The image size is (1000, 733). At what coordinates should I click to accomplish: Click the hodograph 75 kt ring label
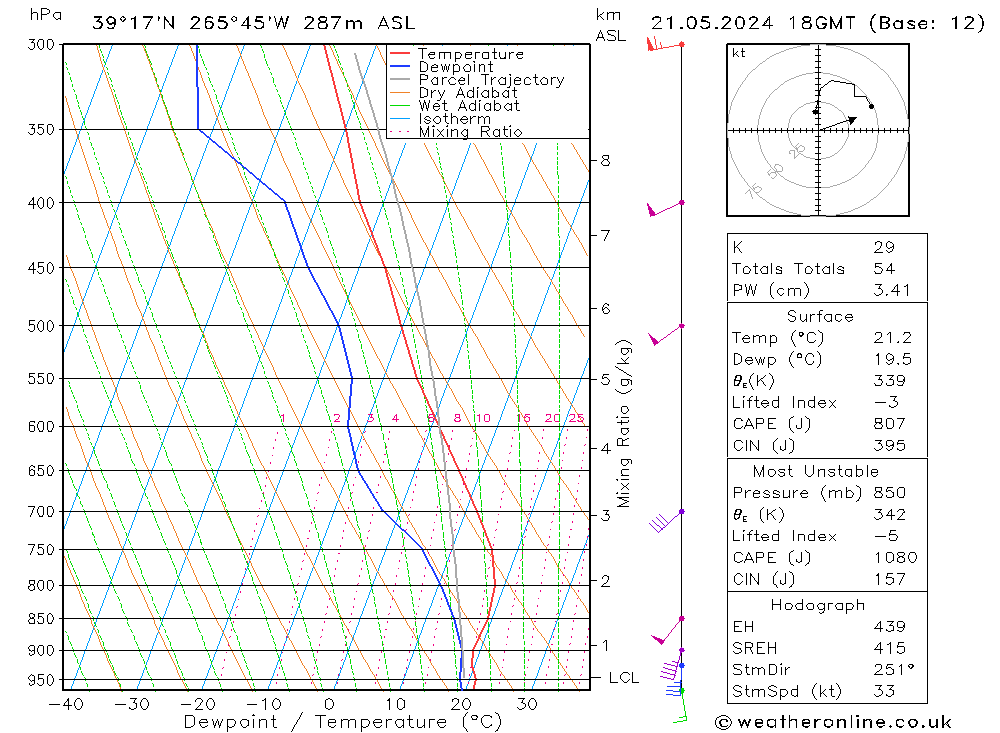tap(754, 191)
